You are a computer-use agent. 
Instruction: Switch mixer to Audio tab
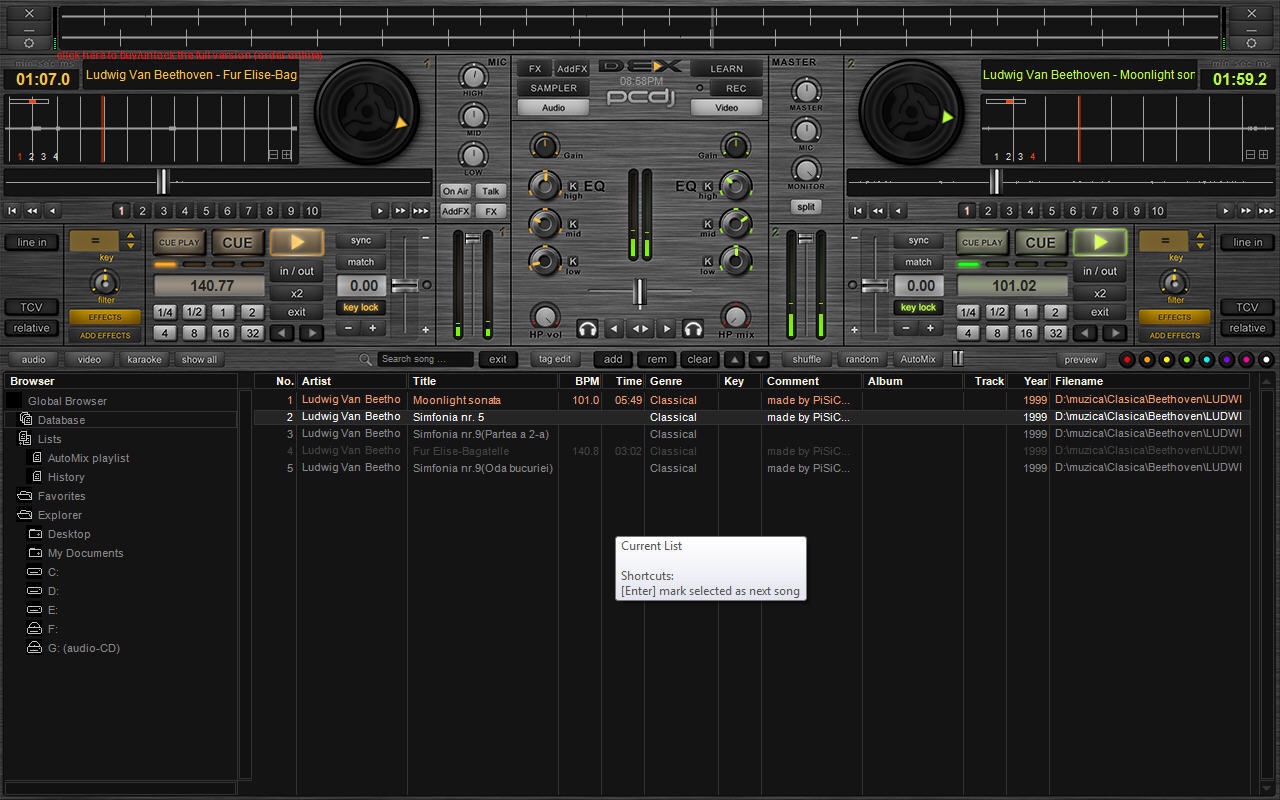tap(553, 107)
